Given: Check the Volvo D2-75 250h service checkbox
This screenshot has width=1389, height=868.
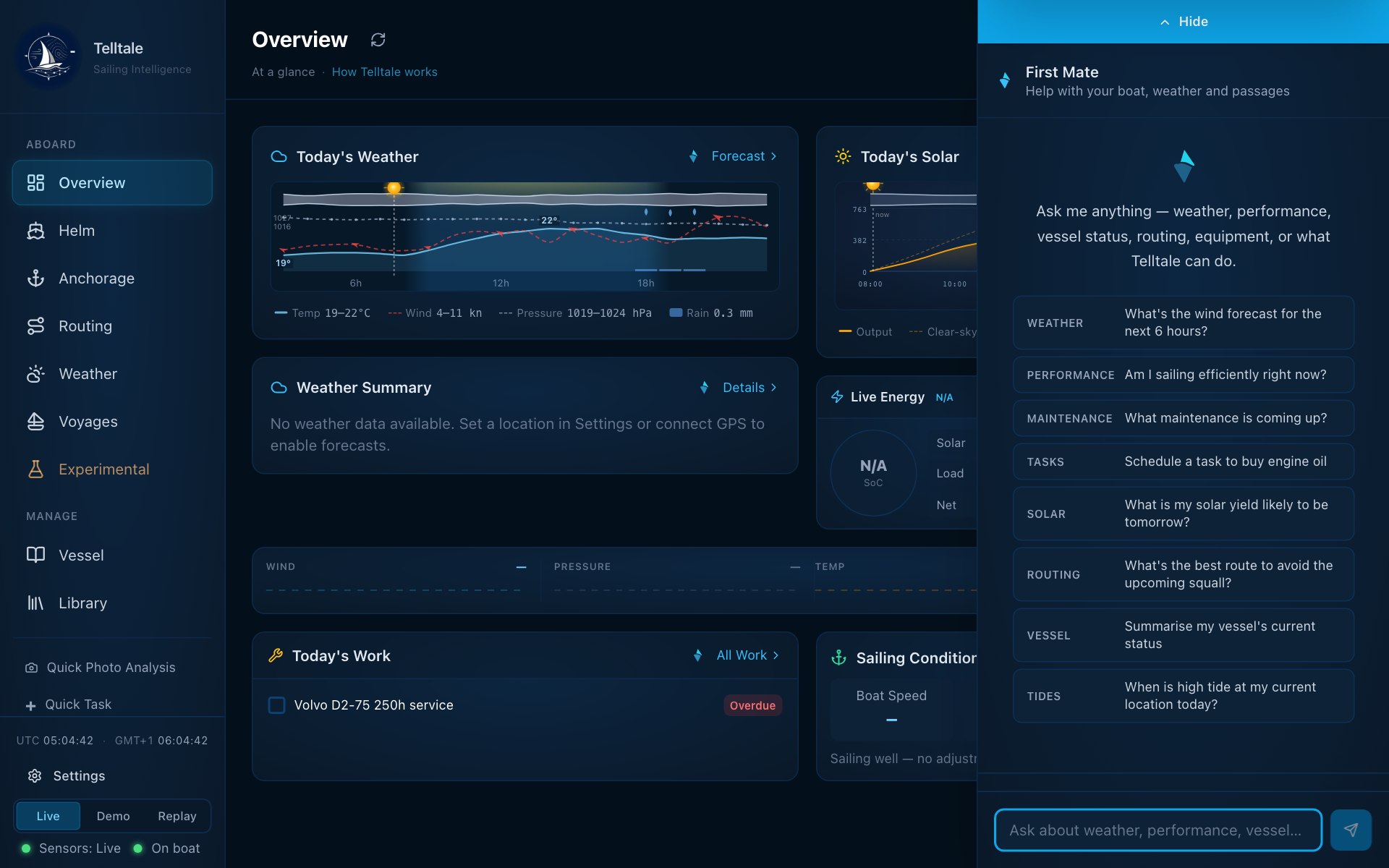Looking at the screenshot, I should click(x=276, y=705).
